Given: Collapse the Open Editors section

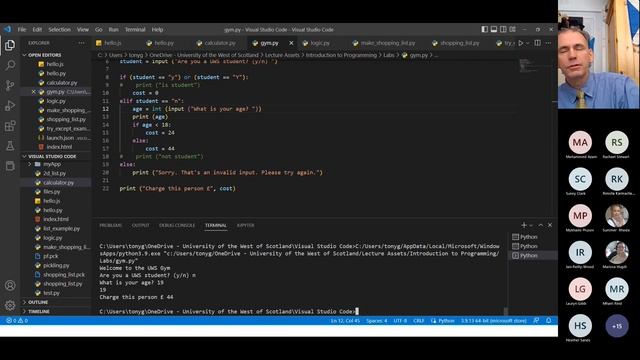Looking at the screenshot, I should 24,55.
